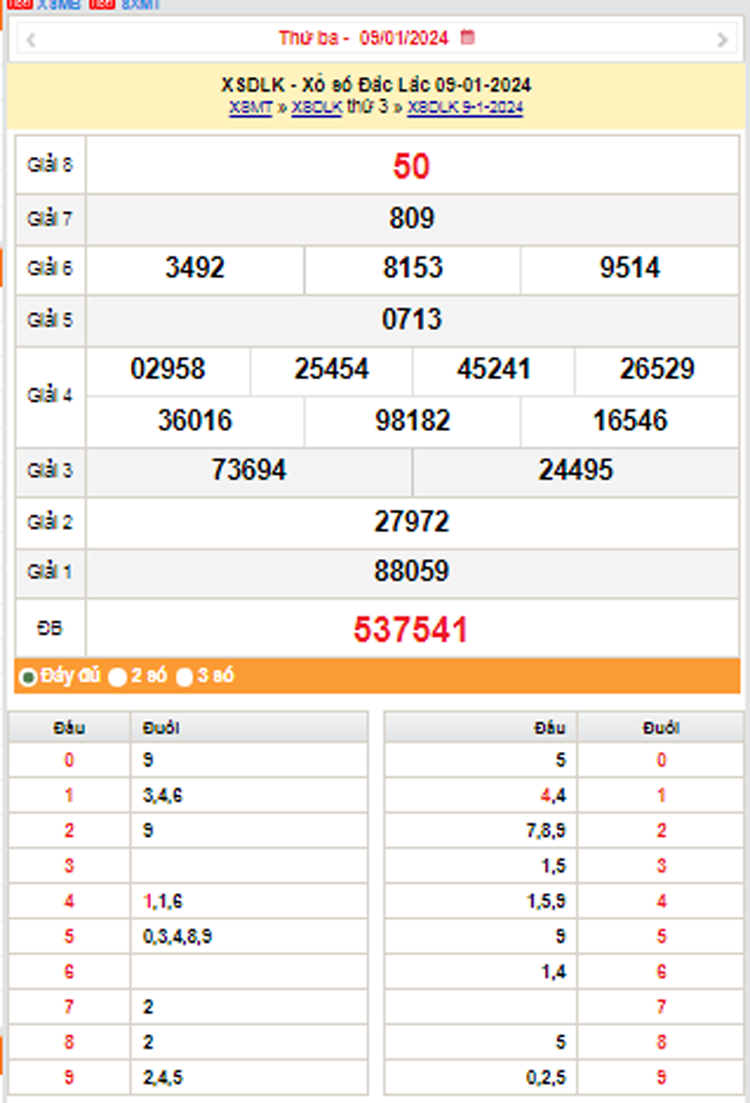This screenshot has height=1103, width=750.
Task: Click the ĐB row label
Action: 49,628
